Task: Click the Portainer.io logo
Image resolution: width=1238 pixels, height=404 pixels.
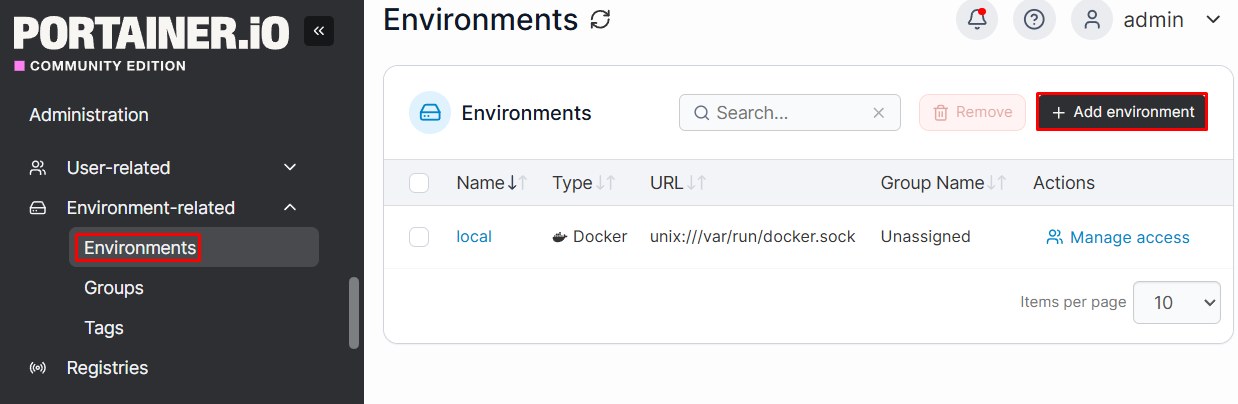Action: [x=151, y=33]
